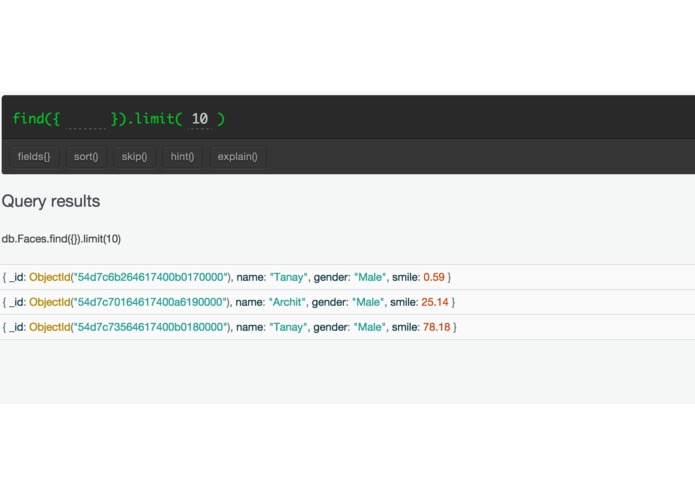Click the Query results heading
This screenshot has height=494, width=695.
click(51, 201)
